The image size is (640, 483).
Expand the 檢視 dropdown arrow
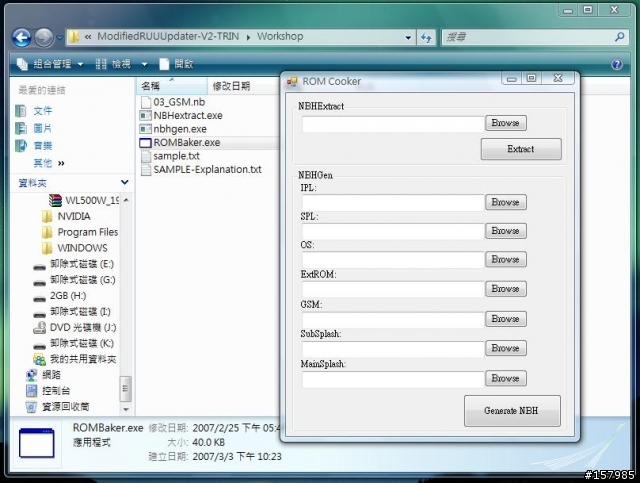click(x=144, y=64)
